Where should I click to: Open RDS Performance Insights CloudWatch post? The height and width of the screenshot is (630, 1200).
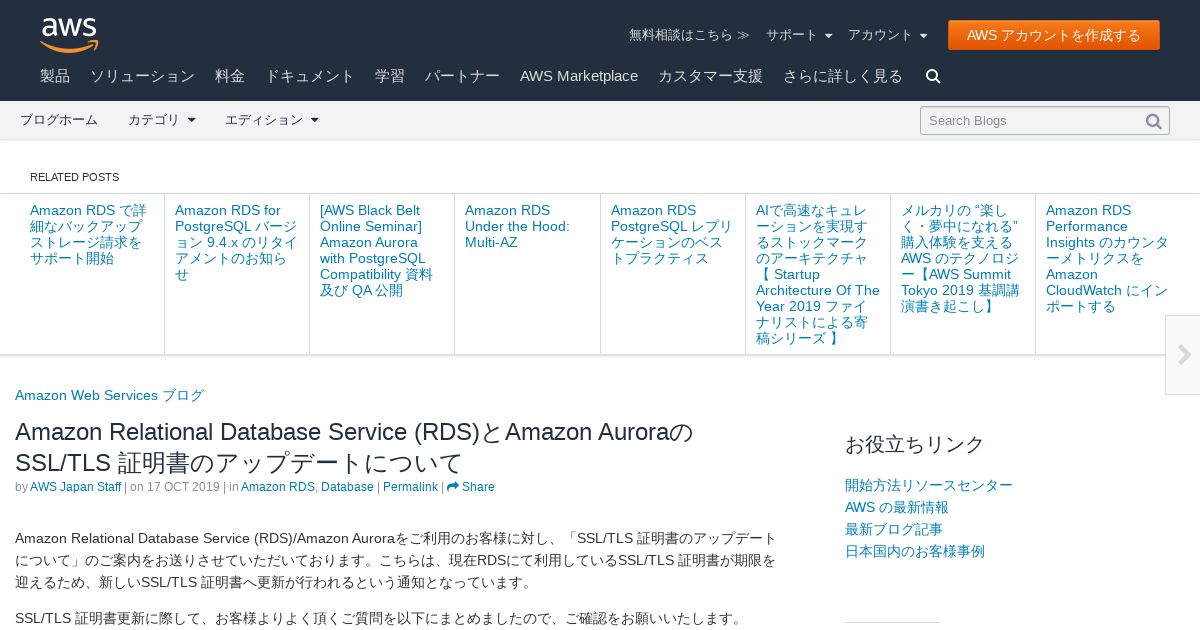(1107, 258)
